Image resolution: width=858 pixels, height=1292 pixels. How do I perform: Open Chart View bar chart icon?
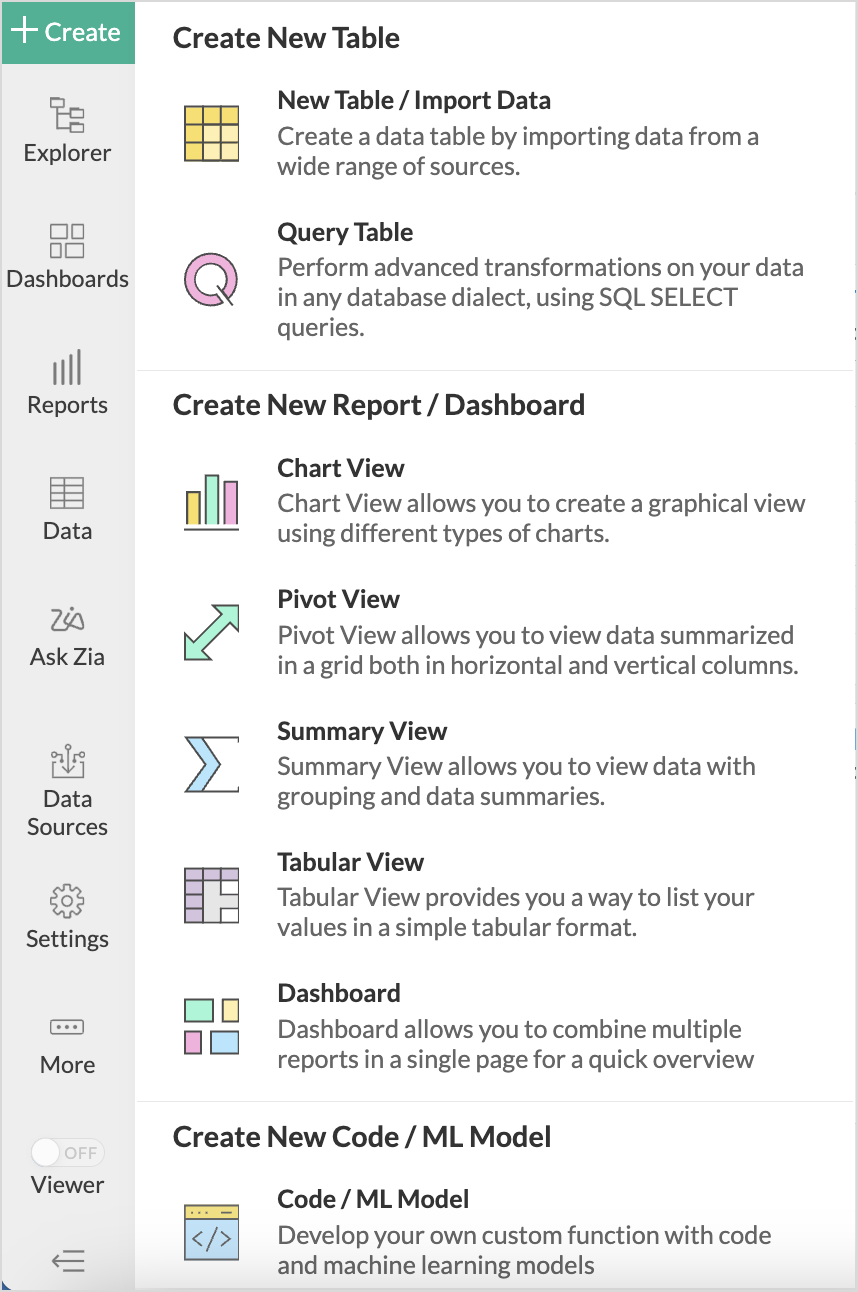[x=211, y=501]
